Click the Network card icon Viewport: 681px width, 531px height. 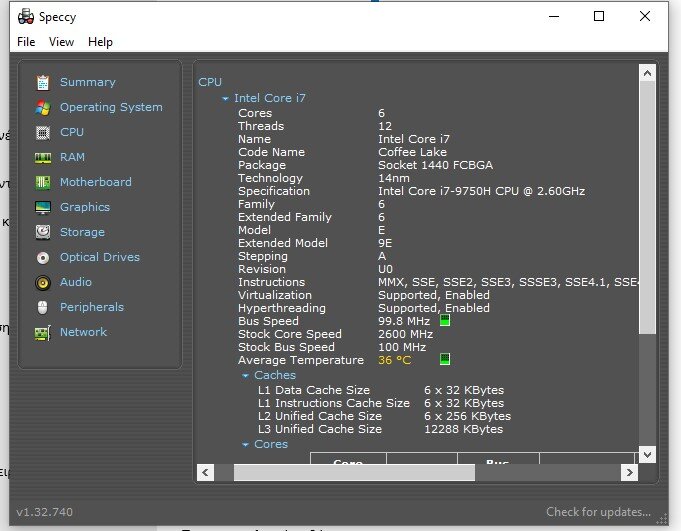point(43,333)
